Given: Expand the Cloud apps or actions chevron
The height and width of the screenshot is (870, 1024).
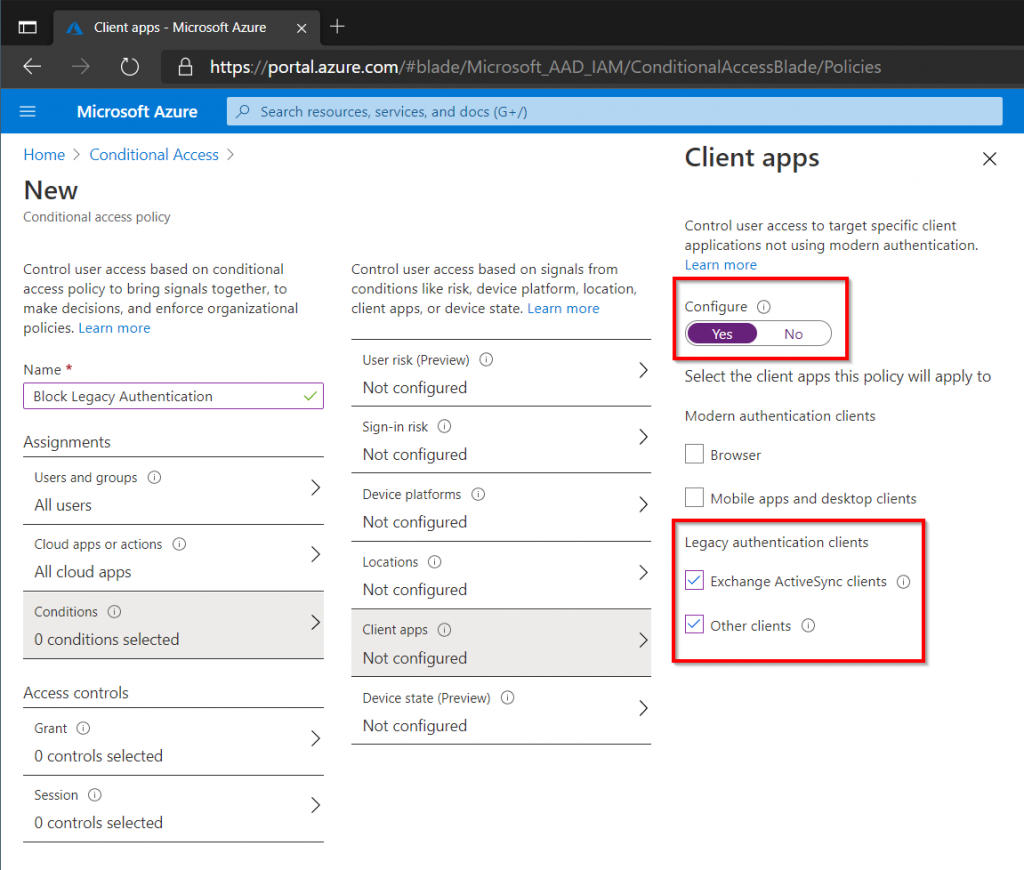Looking at the screenshot, I should [x=315, y=555].
